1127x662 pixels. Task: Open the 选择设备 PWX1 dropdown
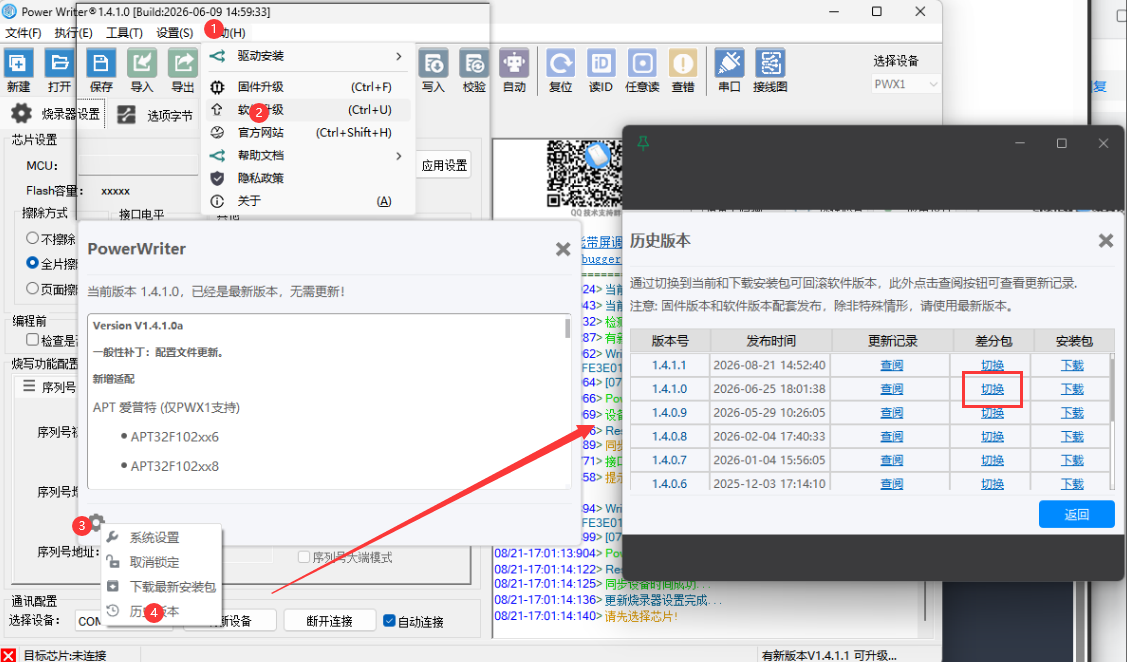pyautogui.click(x=906, y=84)
